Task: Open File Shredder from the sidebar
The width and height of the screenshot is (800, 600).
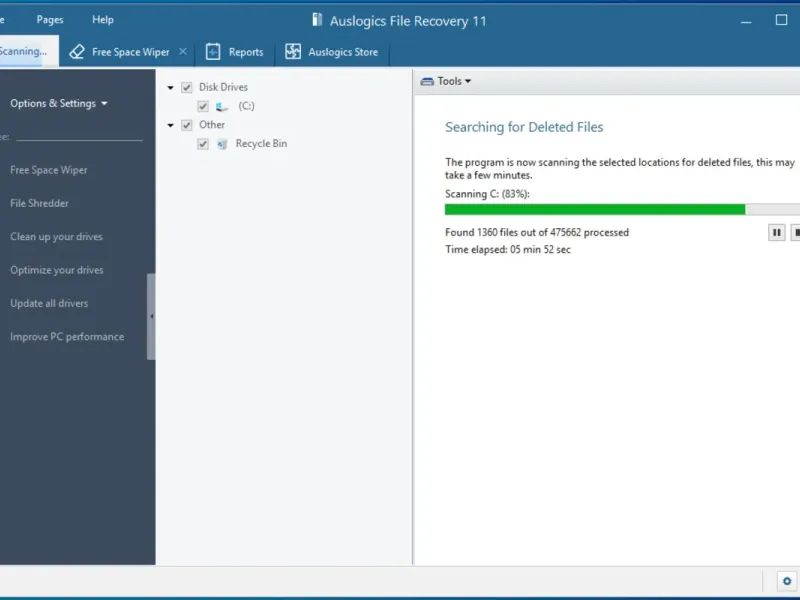Action: click(39, 203)
